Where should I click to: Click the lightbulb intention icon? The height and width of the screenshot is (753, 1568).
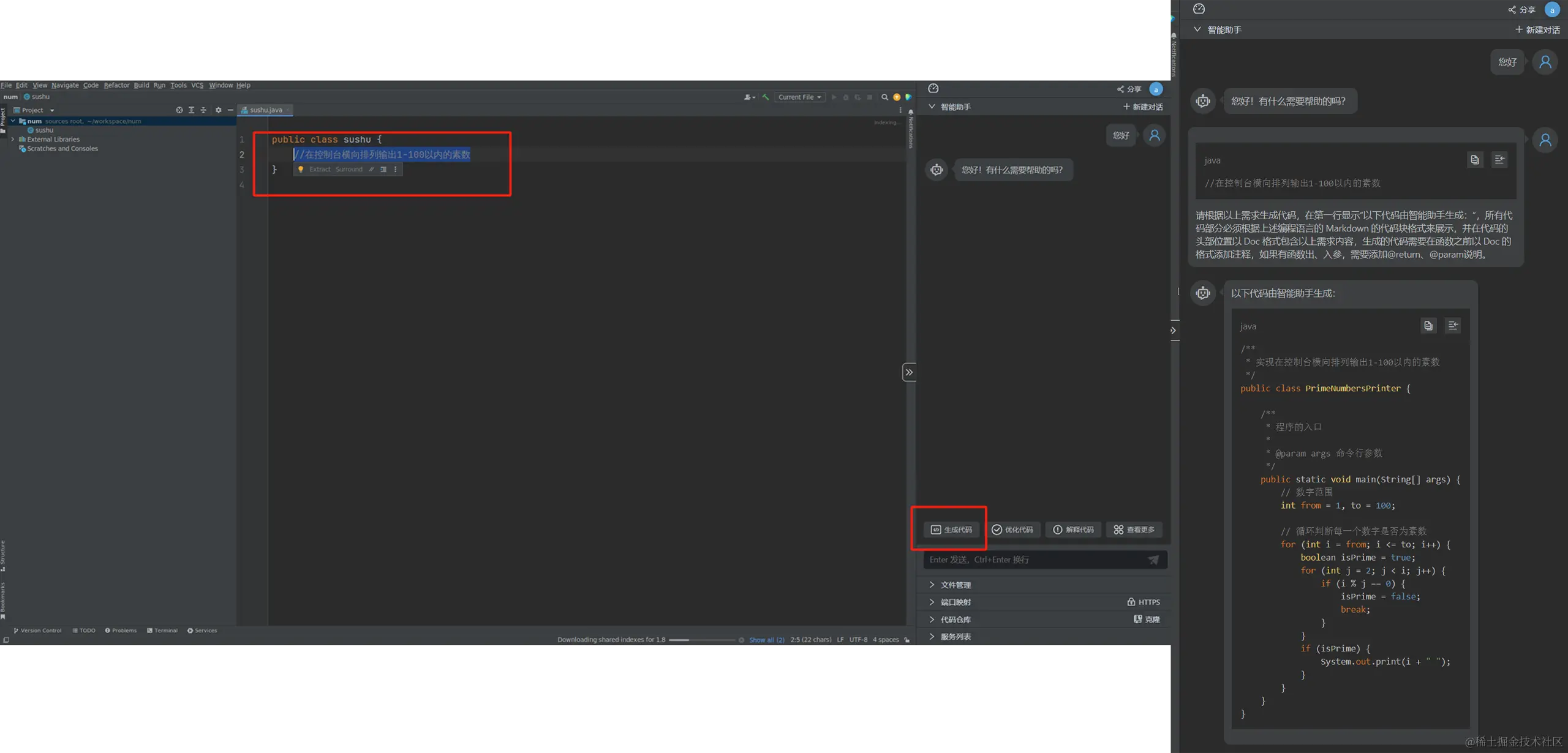tap(301, 170)
